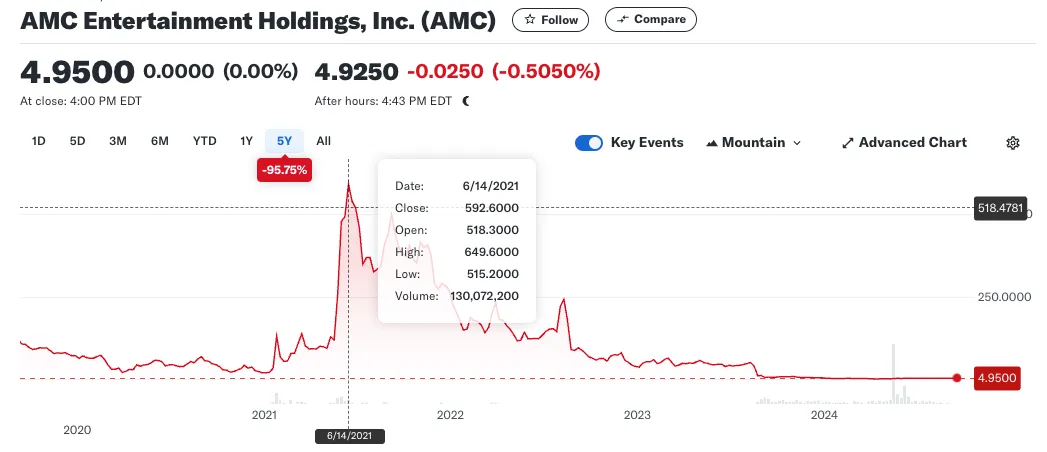Select the 5D time range
This screenshot has height=452, width=1047.
pyautogui.click(x=77, y=141)
